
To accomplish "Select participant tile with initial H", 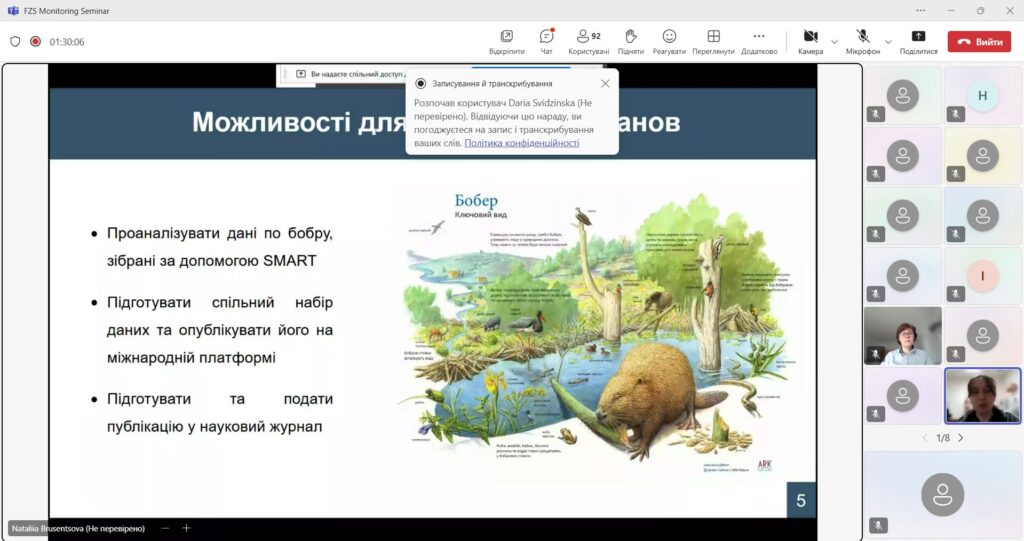I will tap(982, 95).
